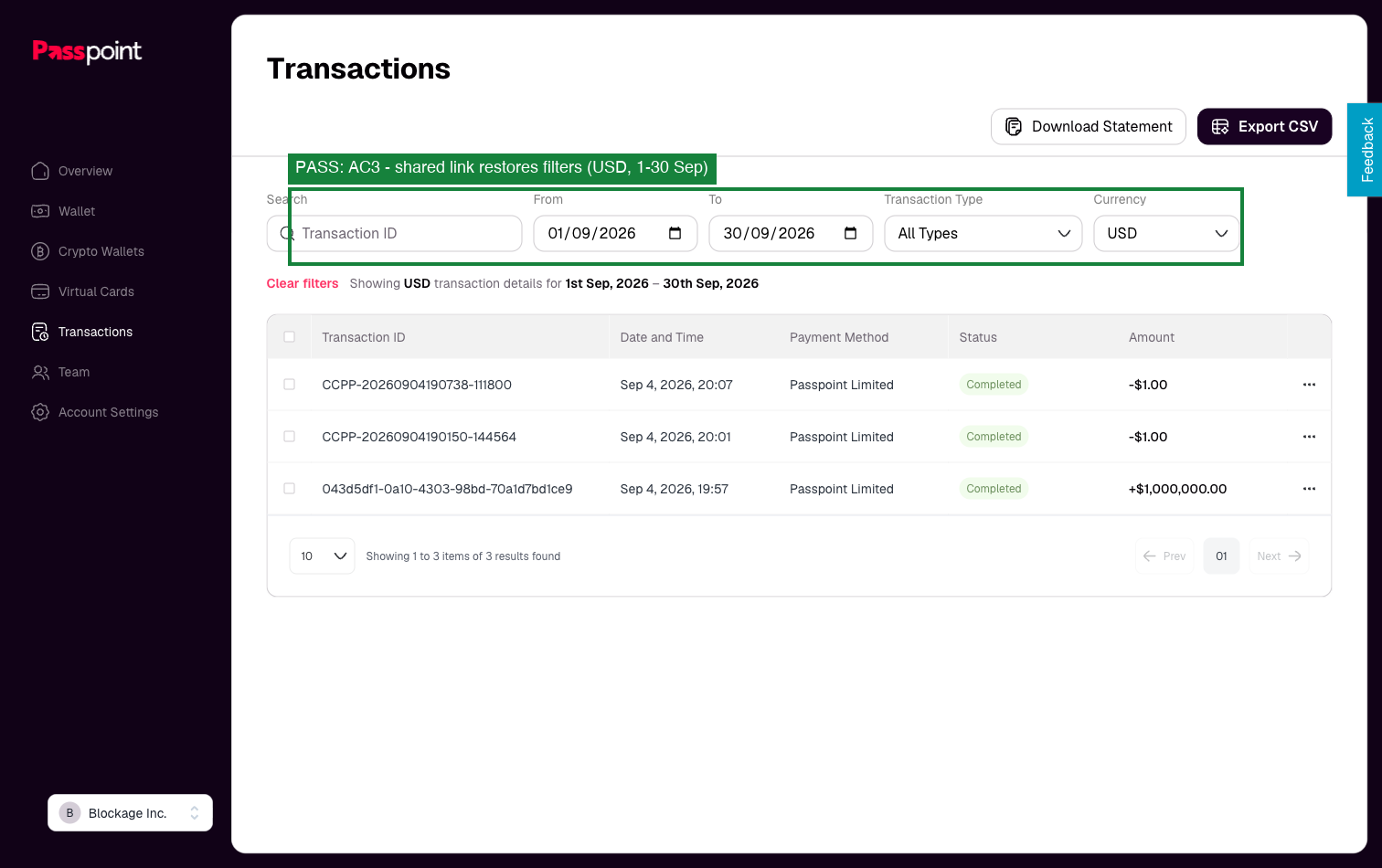The width and height of the screenshot is (1382, 868).
Task: Open the Transaction Type dropdown
Action: click(x=983, y=233)
